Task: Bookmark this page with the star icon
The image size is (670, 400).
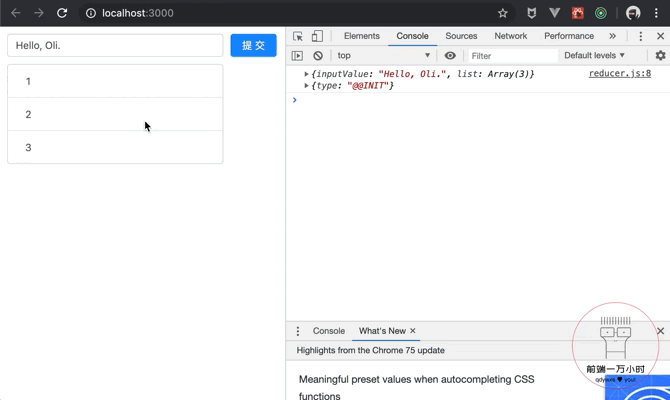Action: (x=503, y=13)
